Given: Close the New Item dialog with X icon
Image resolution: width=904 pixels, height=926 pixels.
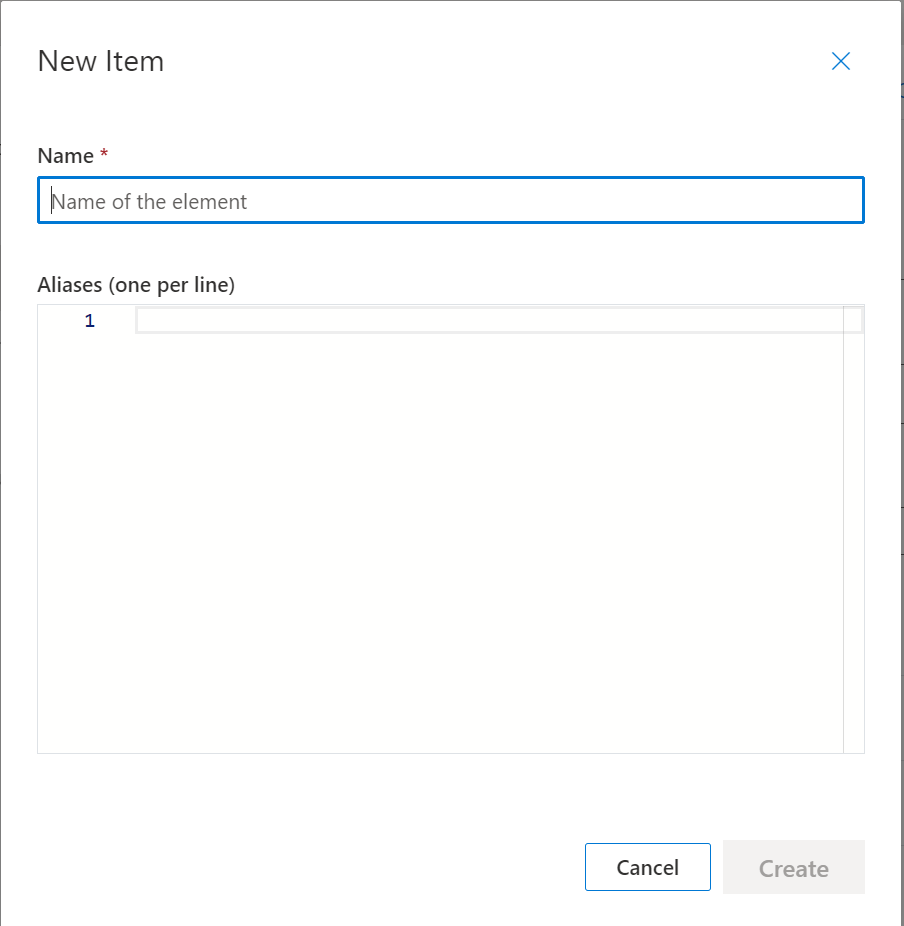Looking at the screenshot, I should coord(840,61).
